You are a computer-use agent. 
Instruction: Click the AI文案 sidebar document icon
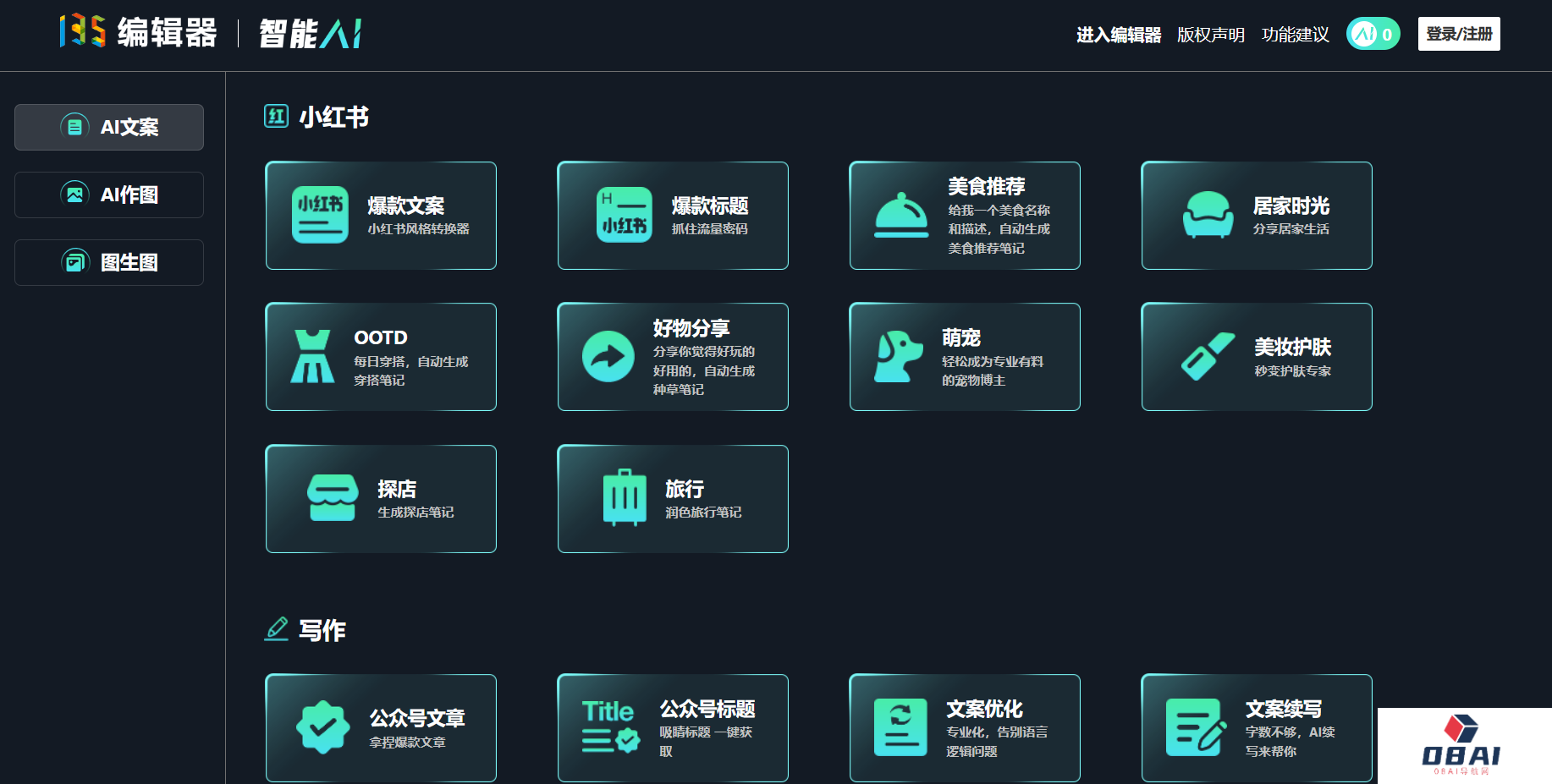pyautogui.click(x=74, y=127)
